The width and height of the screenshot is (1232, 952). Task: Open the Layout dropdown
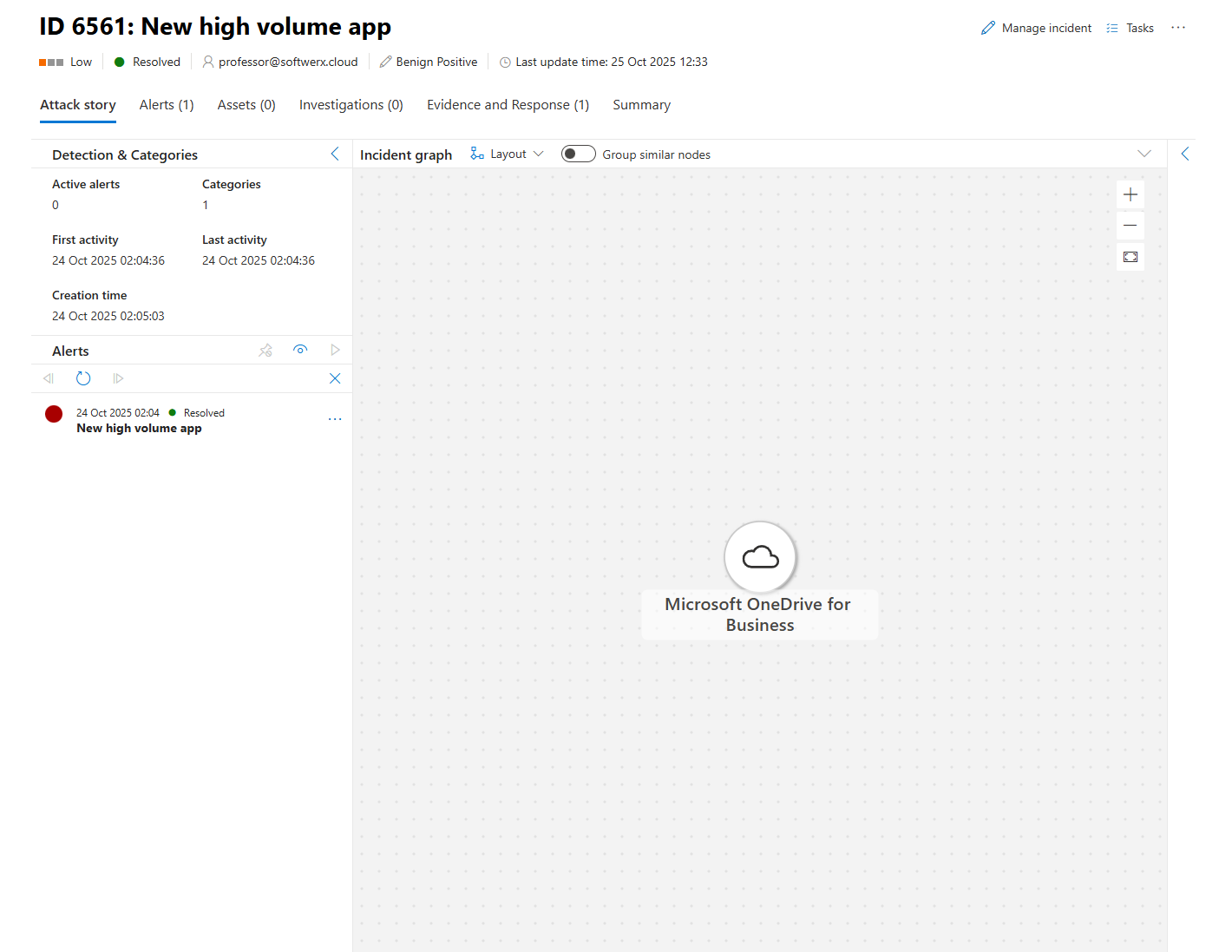point(508,154)
